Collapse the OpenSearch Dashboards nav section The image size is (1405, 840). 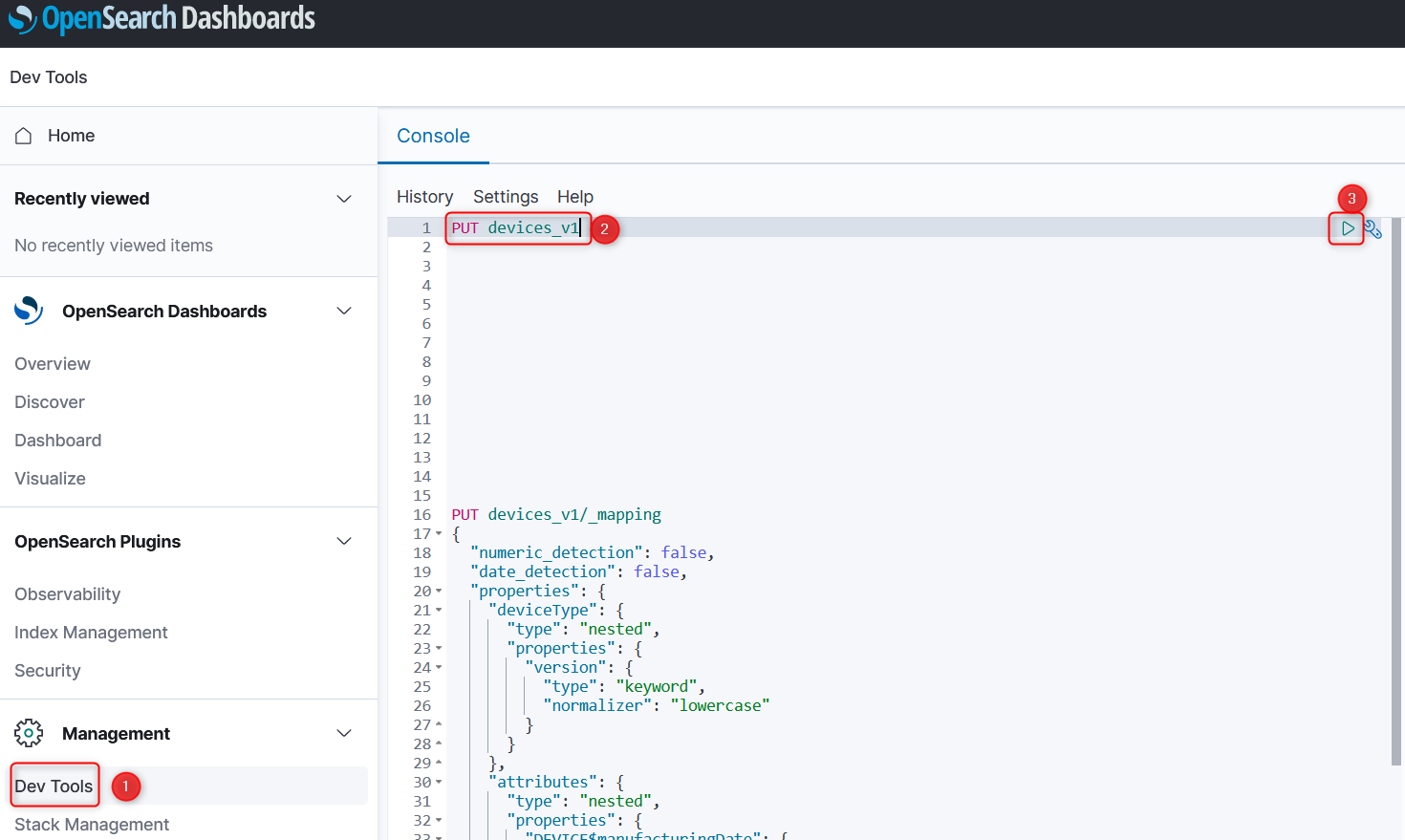click(x=344, y=311)
